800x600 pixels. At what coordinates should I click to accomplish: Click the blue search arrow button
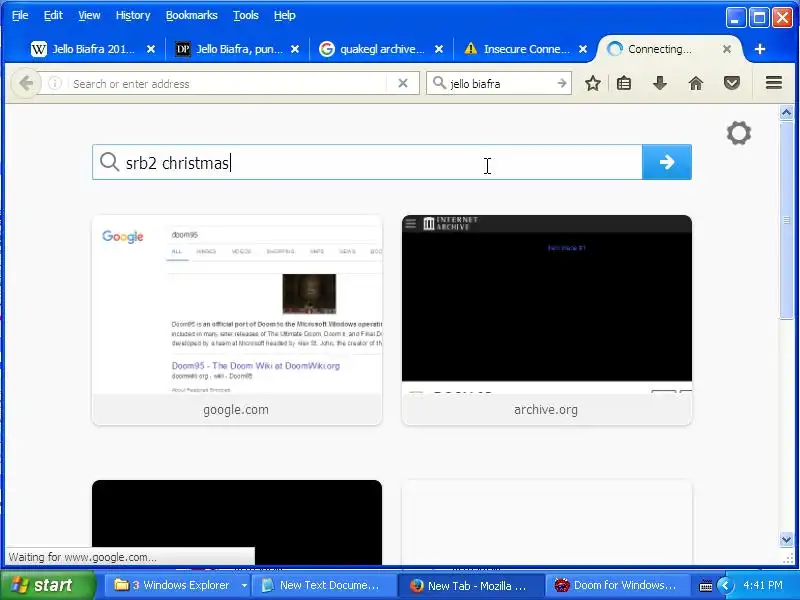click(667, 162)
